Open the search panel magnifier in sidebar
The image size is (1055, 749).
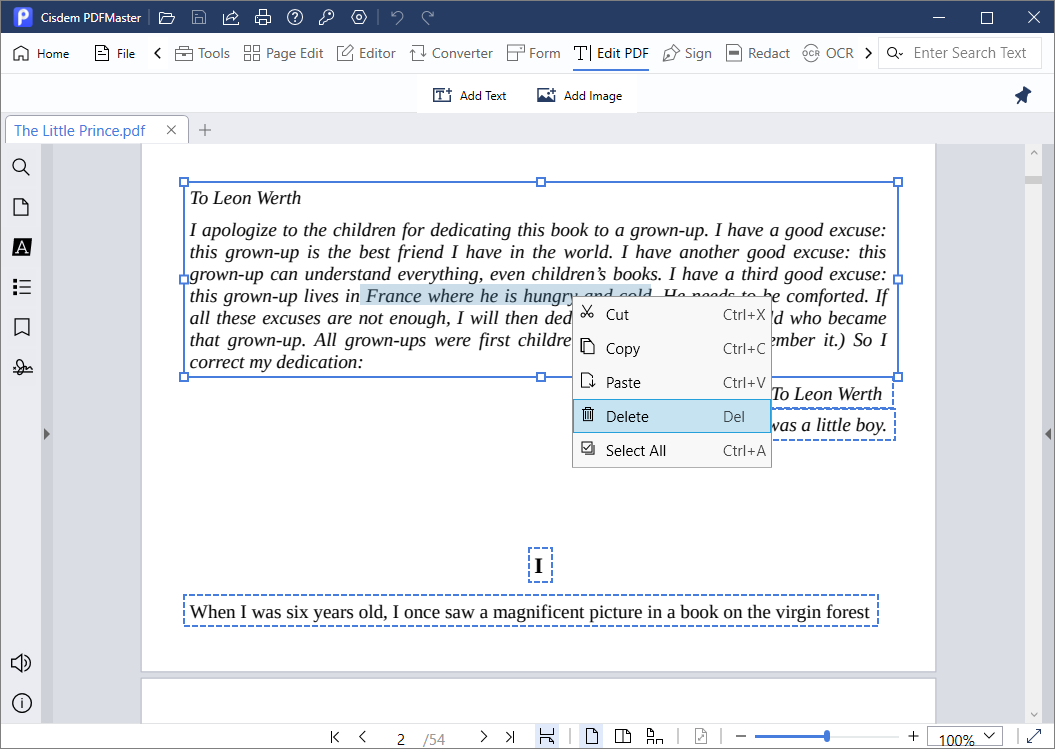[22, 167]
